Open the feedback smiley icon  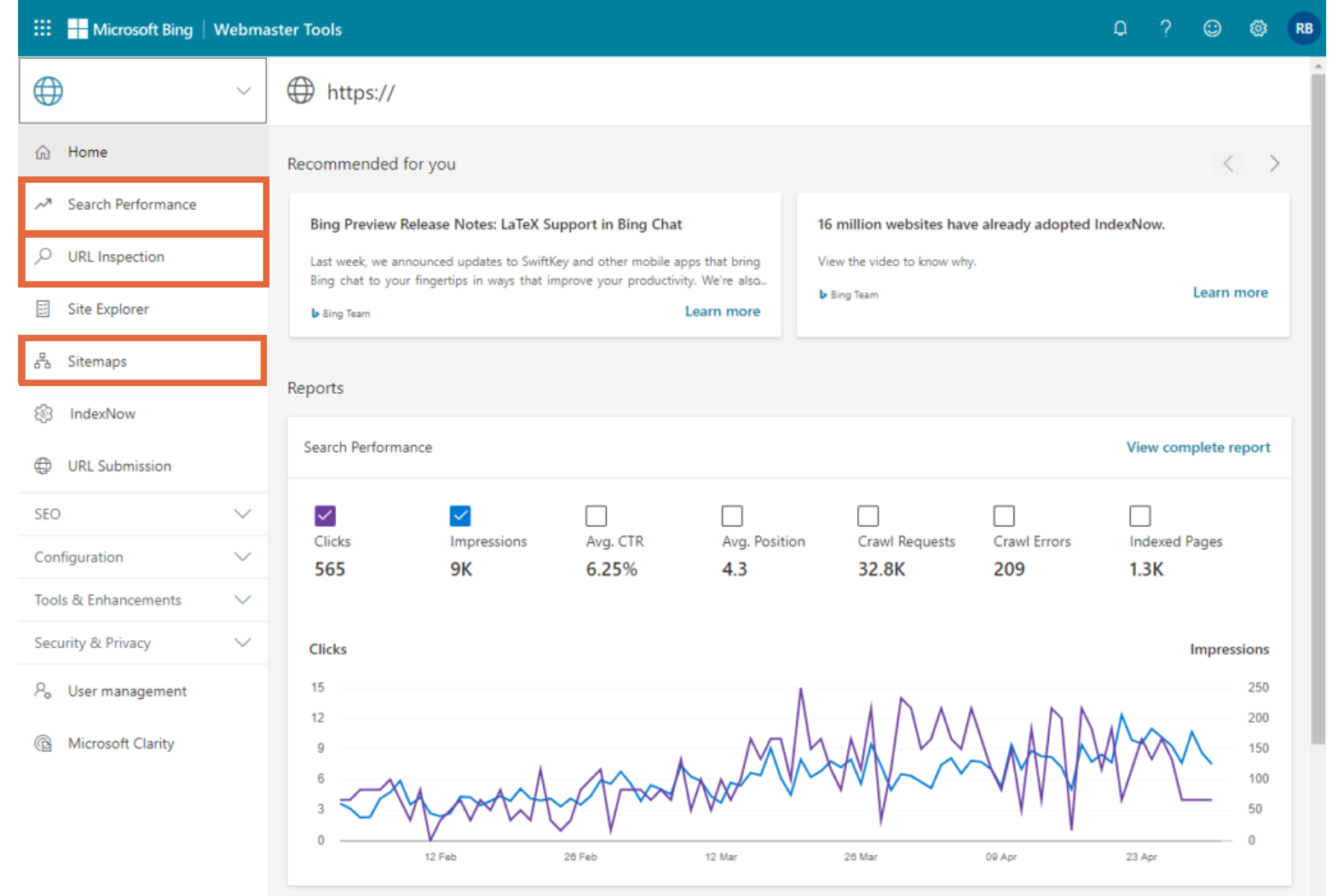point(1212,28)
